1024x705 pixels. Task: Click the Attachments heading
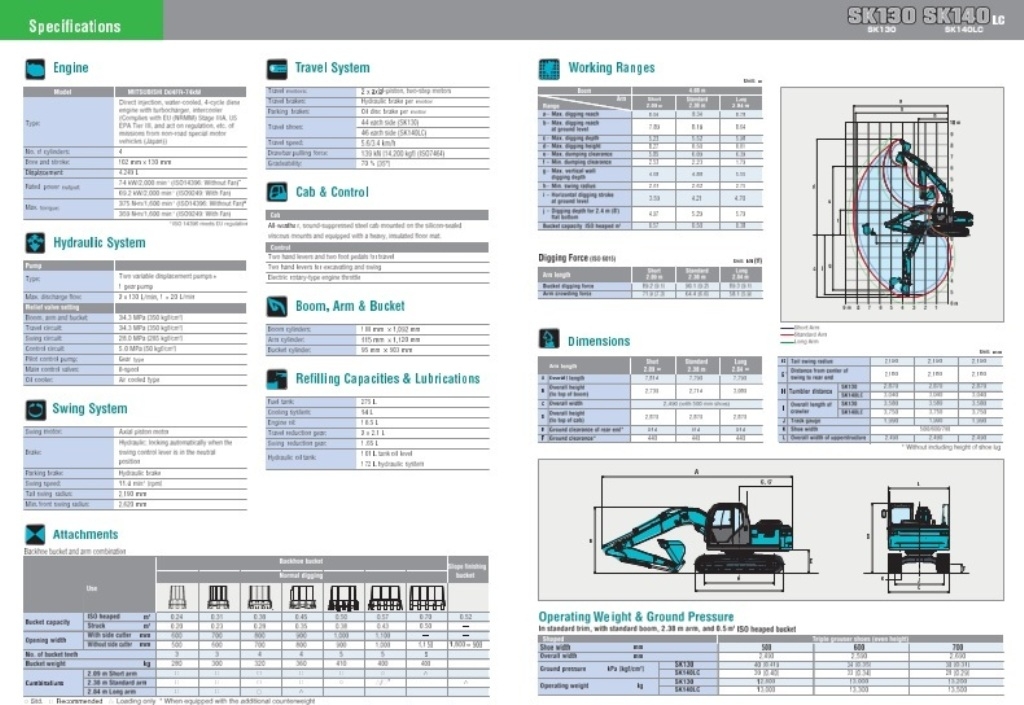pos(86,534)
